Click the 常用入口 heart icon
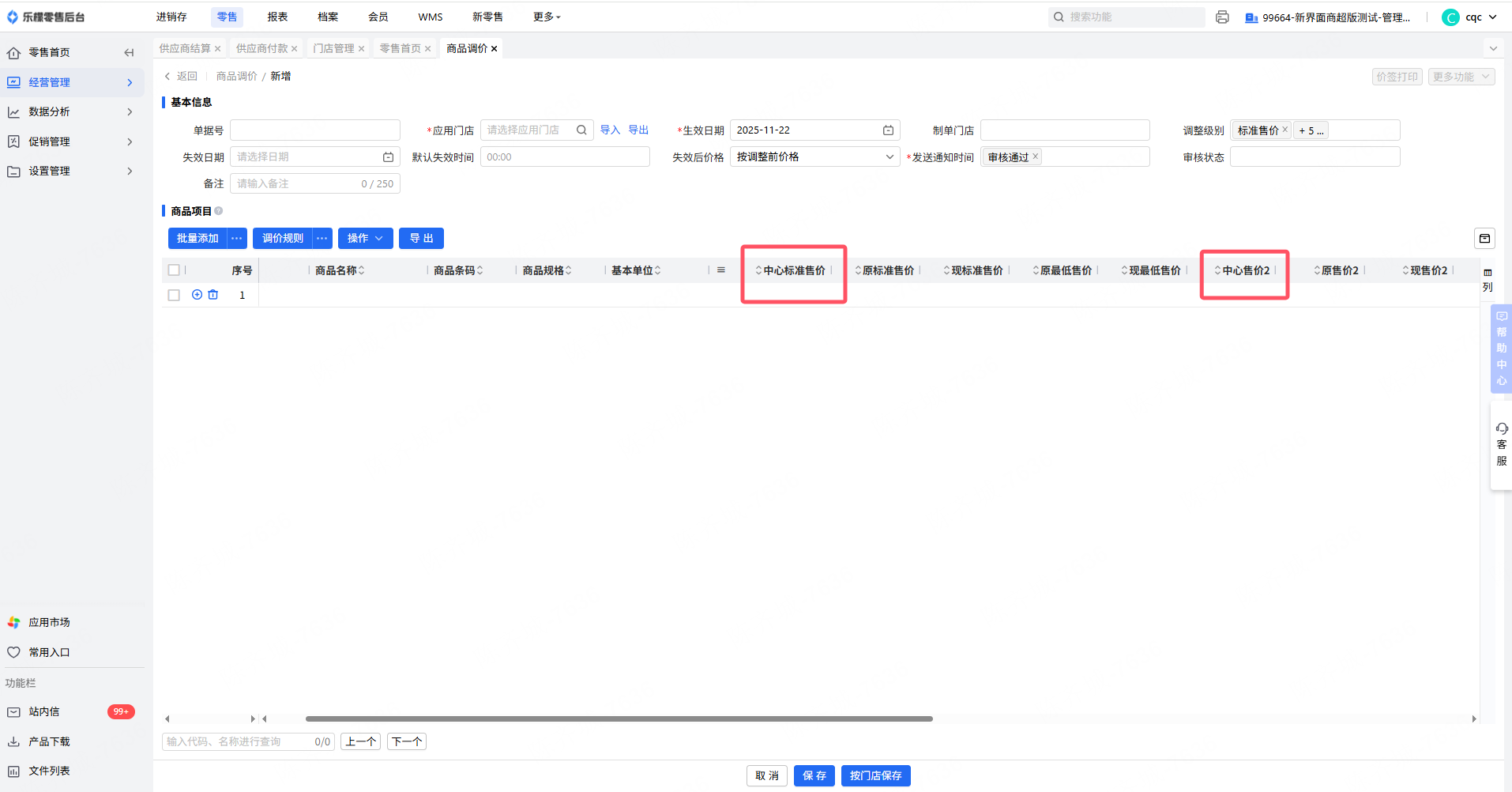Screen dimensions: 1512x792 tap(13, 652)
